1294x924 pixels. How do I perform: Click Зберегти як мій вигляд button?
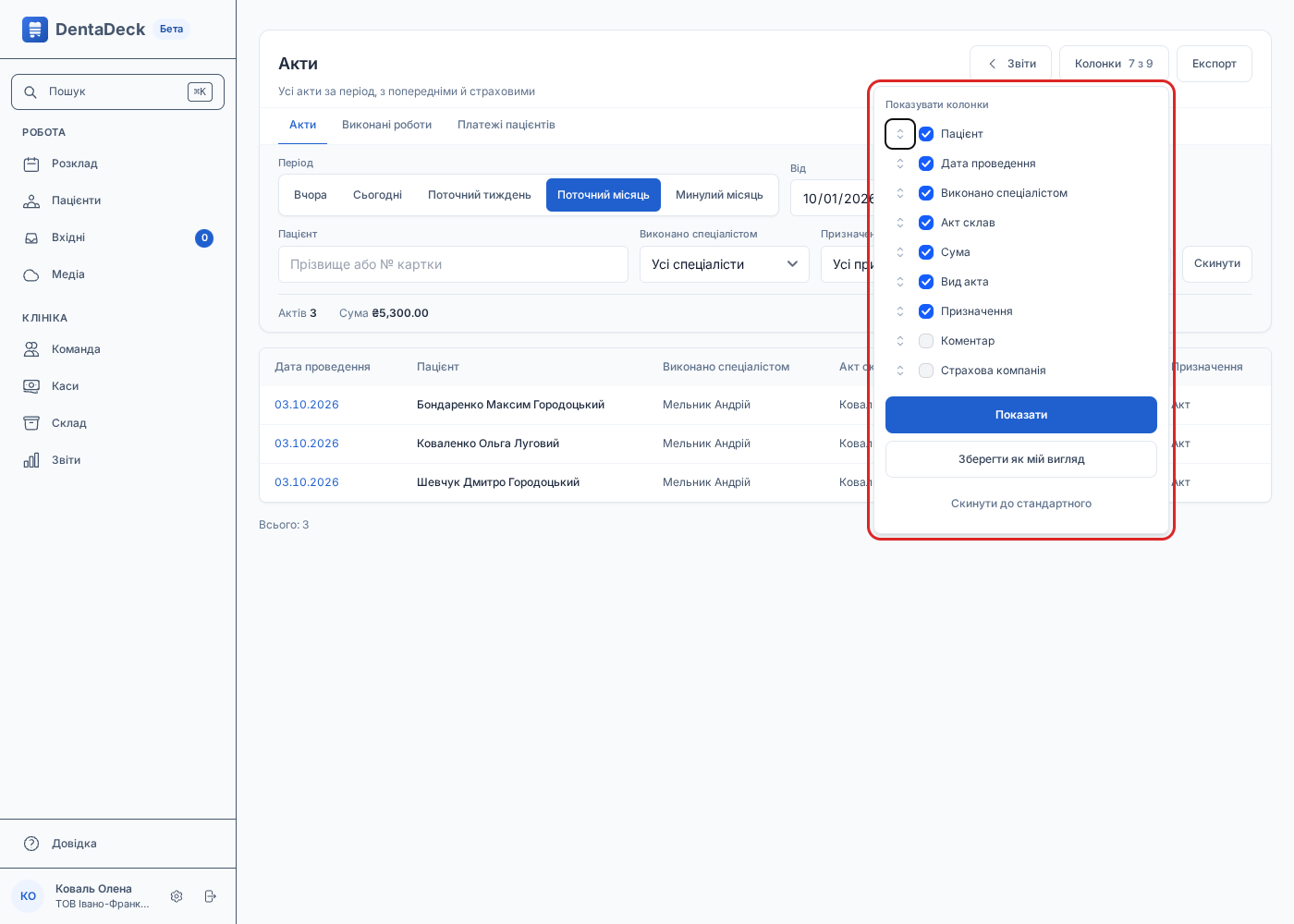(x=1021, y=459)
